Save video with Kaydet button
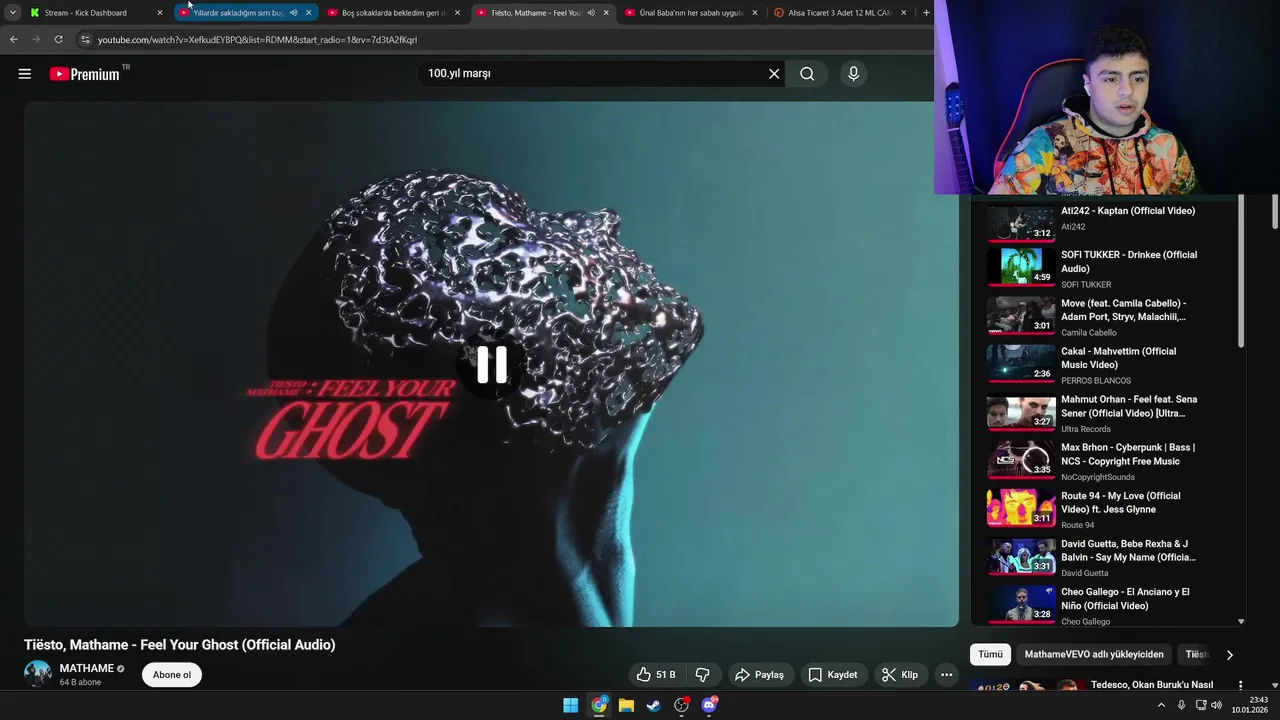 832,675
